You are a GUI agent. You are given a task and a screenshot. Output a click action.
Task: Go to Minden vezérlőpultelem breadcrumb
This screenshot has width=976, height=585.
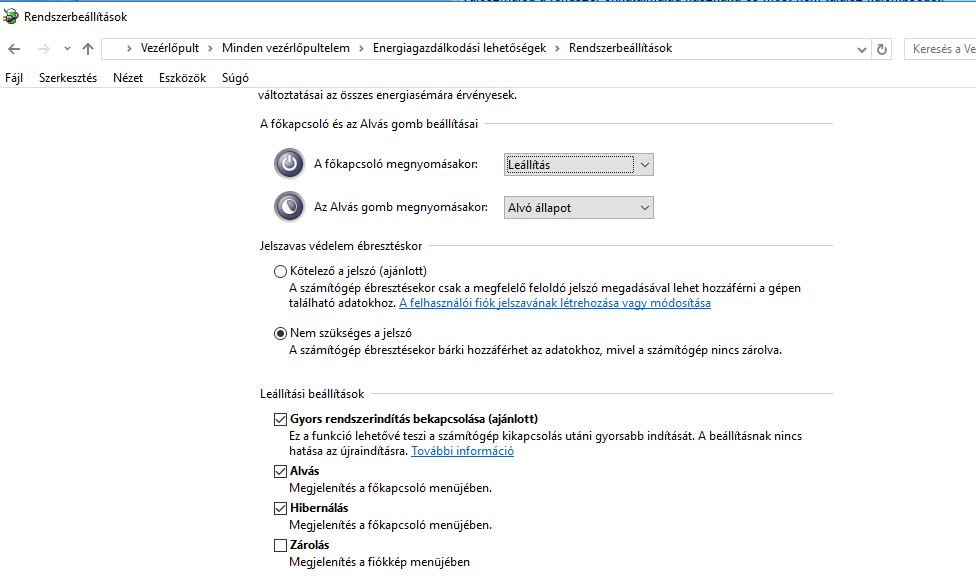286,48
